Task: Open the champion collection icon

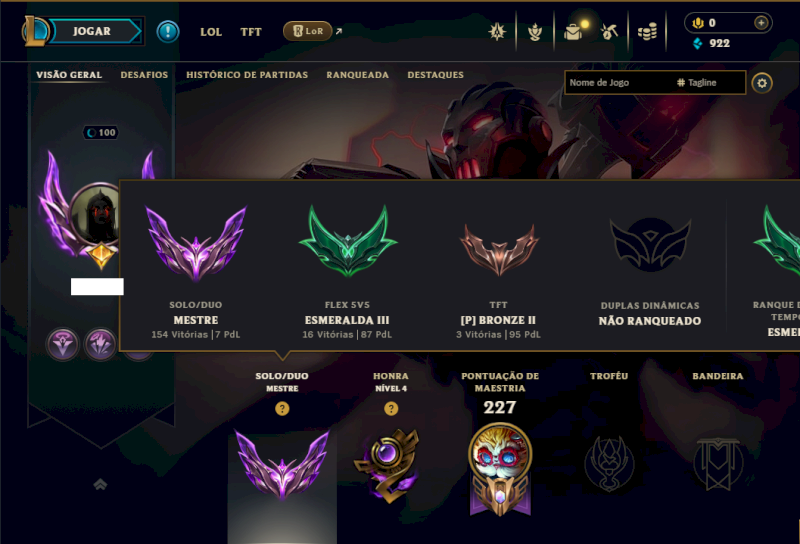Action: (497, 32)
